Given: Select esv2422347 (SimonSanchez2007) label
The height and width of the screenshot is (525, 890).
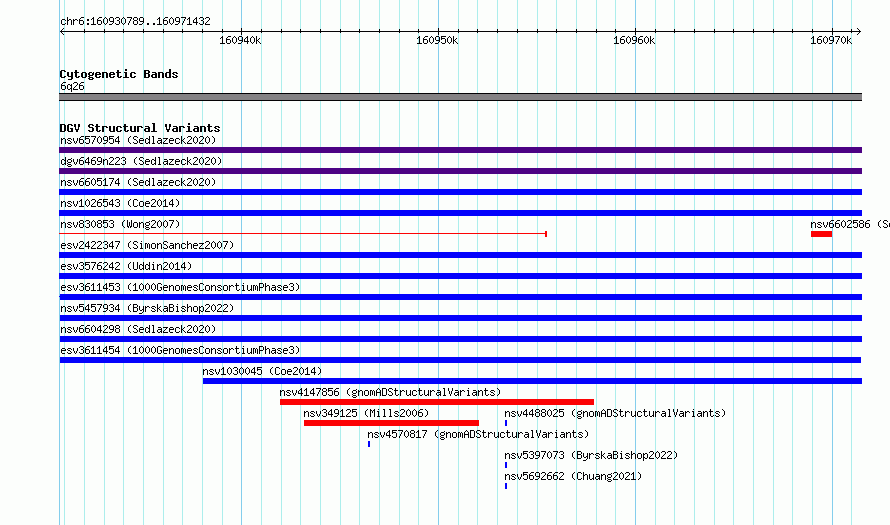Looking at the screenshot, I should [147, 245].
